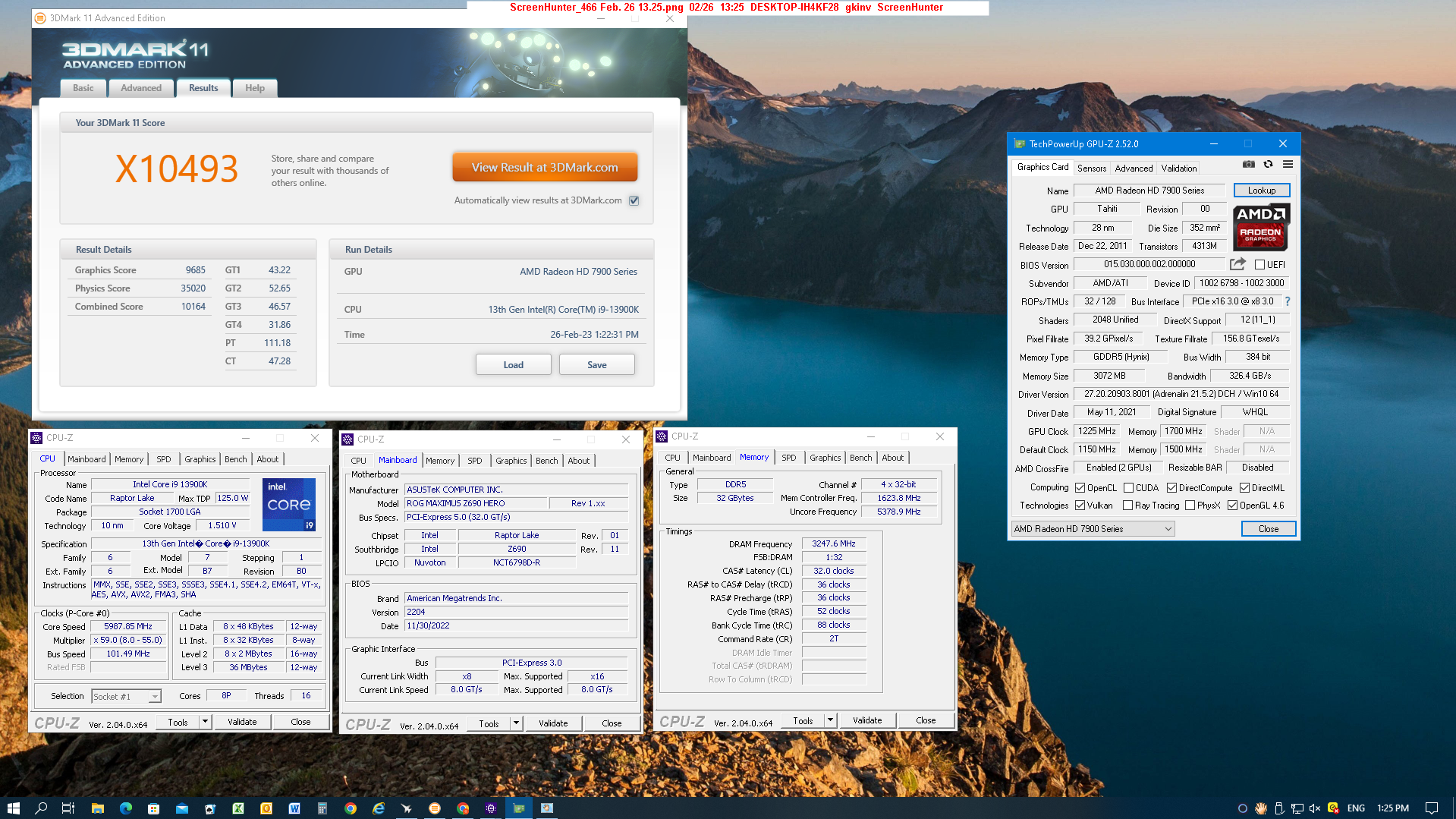Toggle the PhysX checkbox
The image size is (1456, 819).
click(1190, 506)
